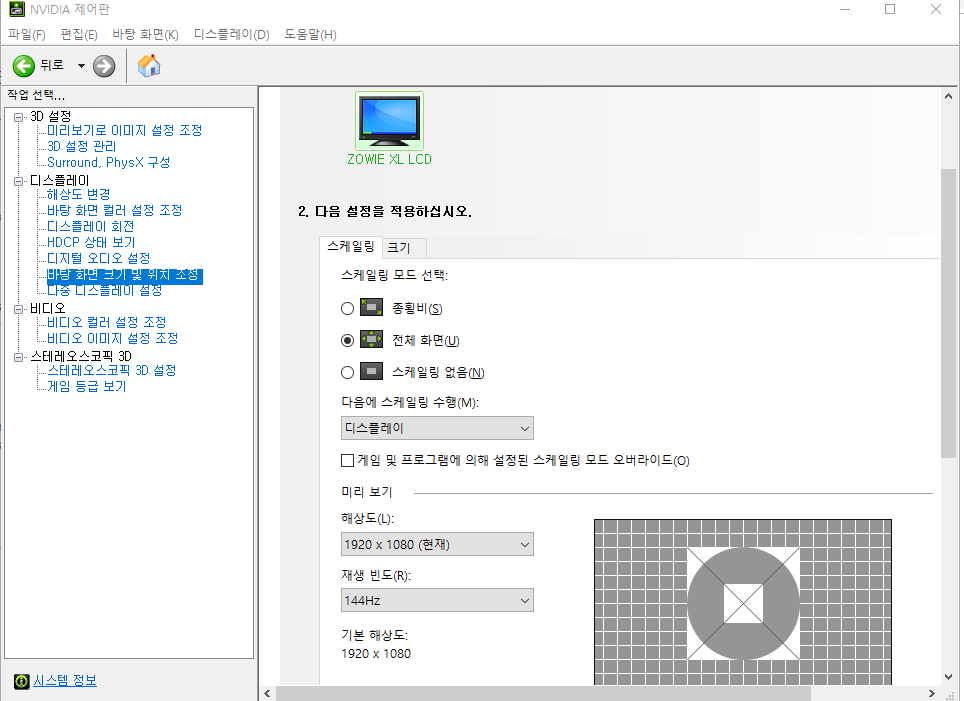Click the horizontal scrollbar right arrow

[x=931, y=693]
